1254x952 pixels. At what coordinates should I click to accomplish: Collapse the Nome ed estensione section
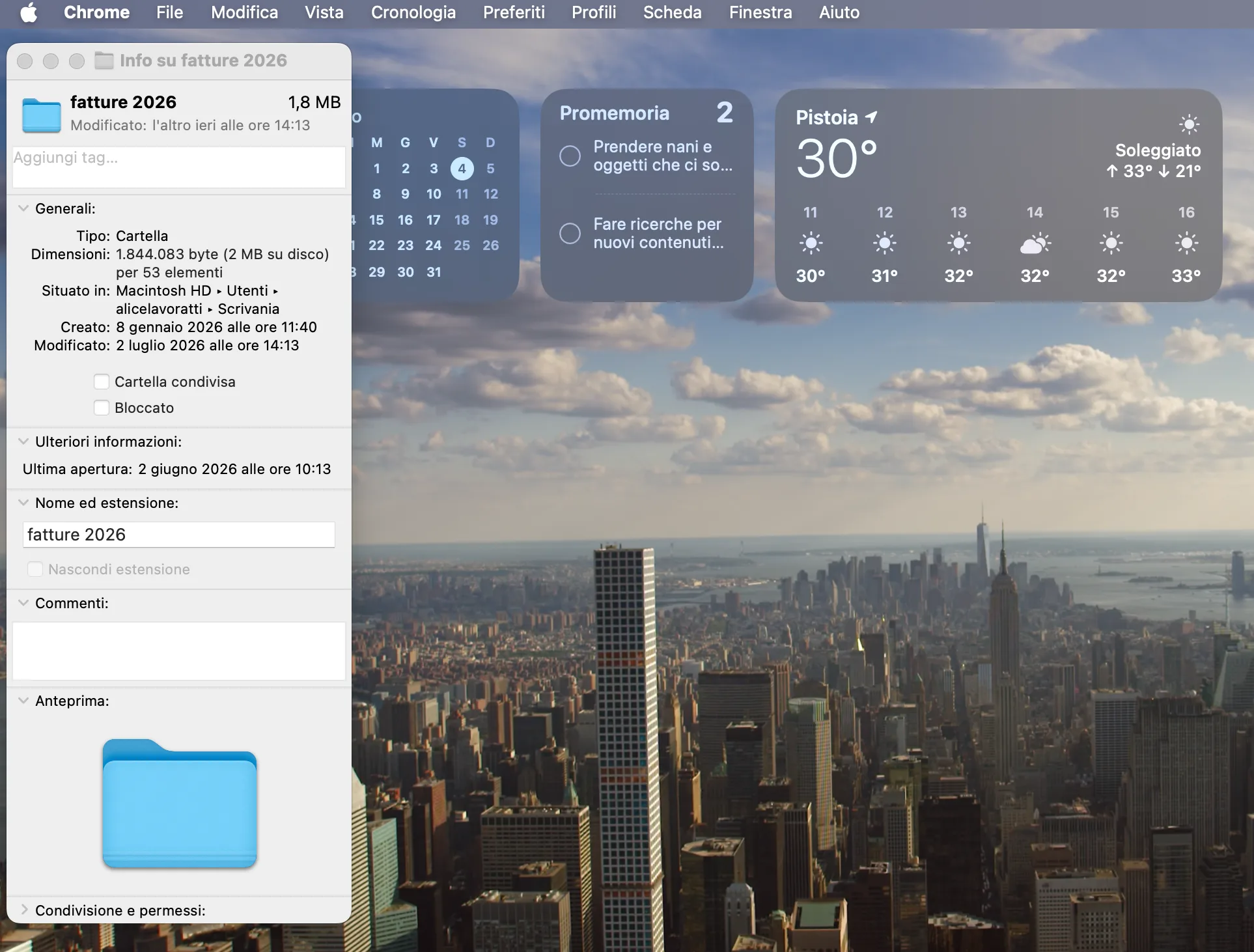(x=23, y=503)
